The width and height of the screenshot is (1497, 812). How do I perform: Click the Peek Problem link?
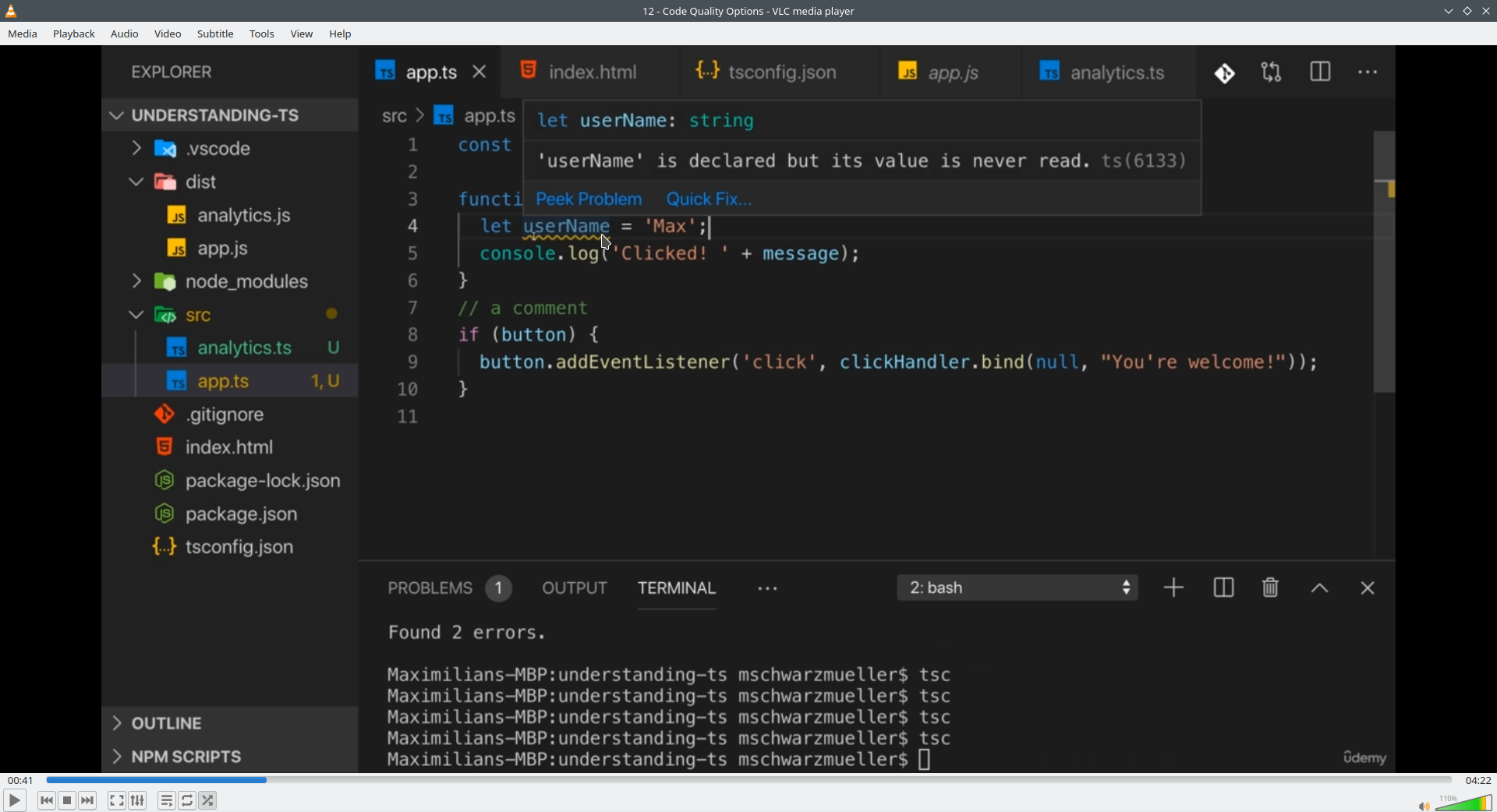589,199
